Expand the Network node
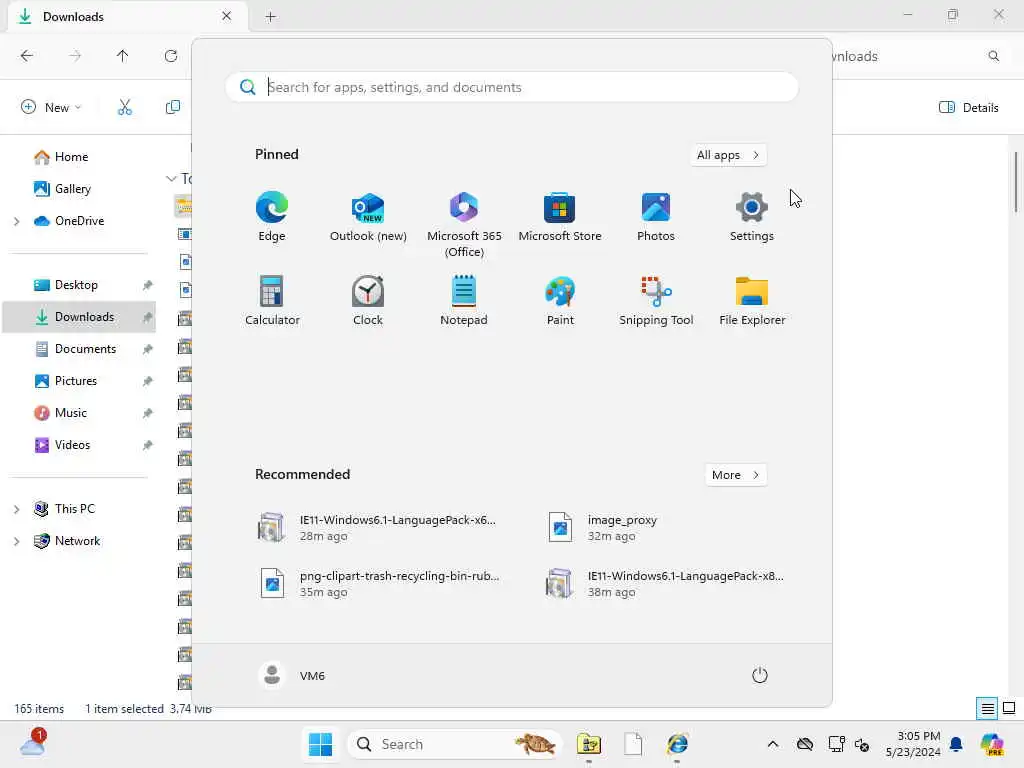This screenshot has width=1024, height=768. [x=16, y=541]
